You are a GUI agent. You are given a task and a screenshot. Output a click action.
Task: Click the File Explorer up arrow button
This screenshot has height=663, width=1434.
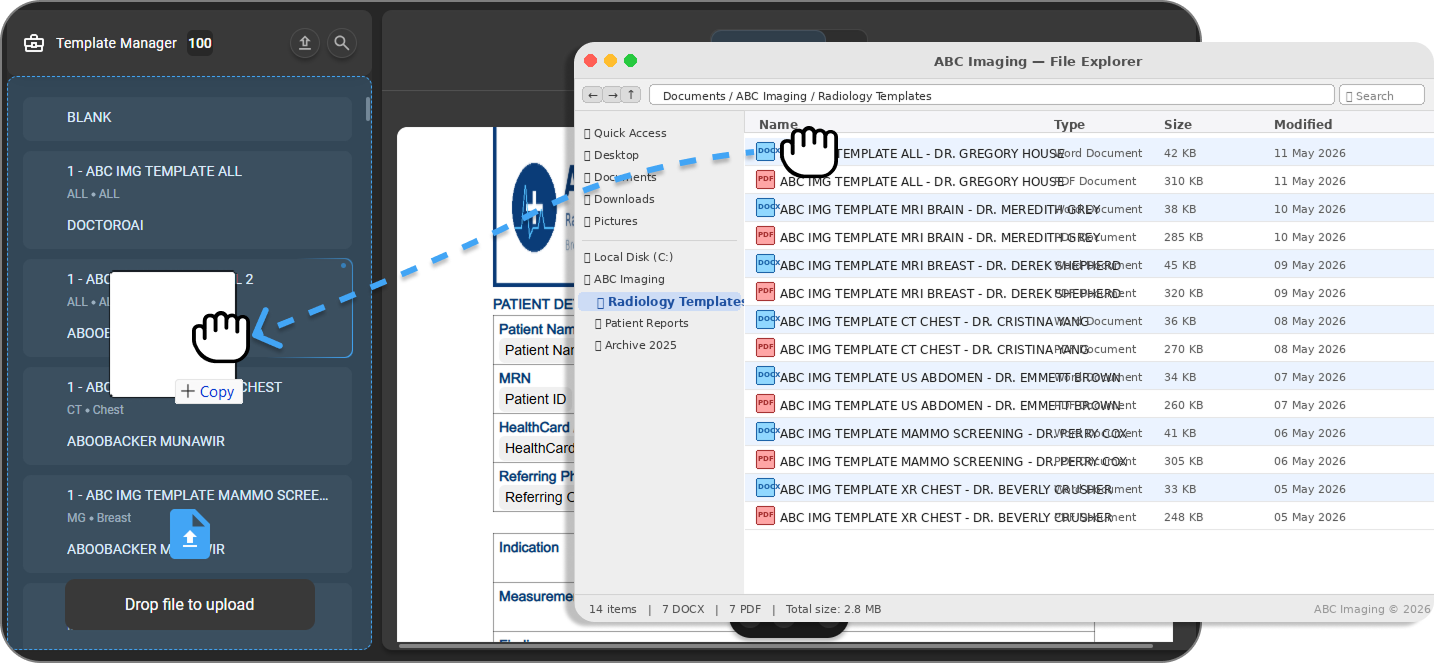click(x=631, y=95)
